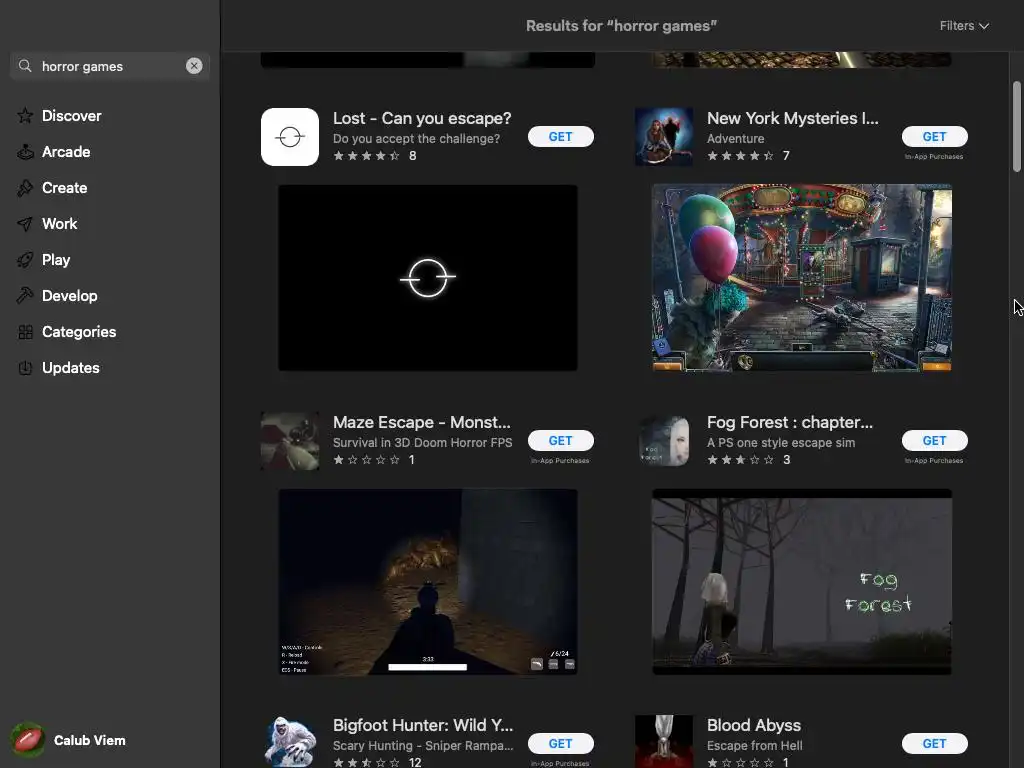Go to the Work section
The image size is (1024, 768).
59,224
